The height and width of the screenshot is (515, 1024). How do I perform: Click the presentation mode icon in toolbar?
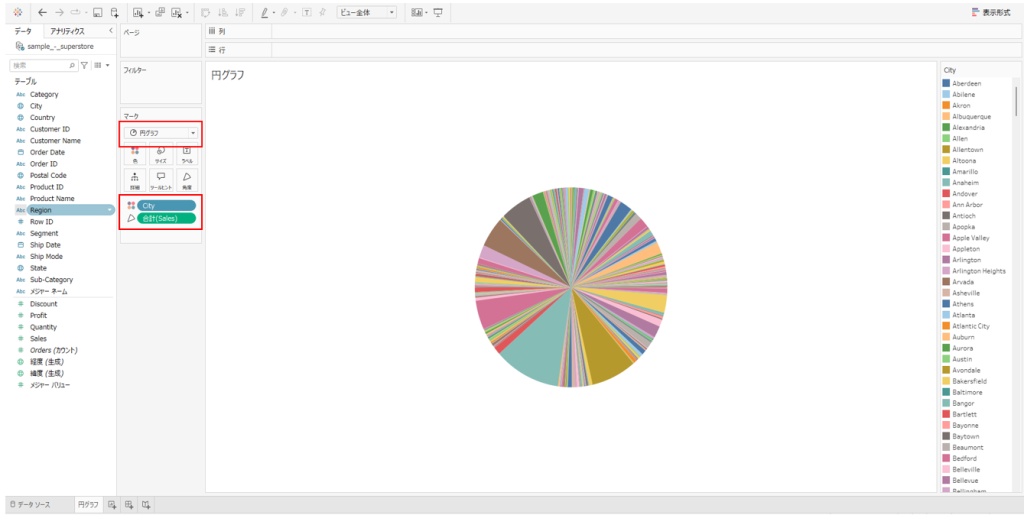click(x=437, y=13)
